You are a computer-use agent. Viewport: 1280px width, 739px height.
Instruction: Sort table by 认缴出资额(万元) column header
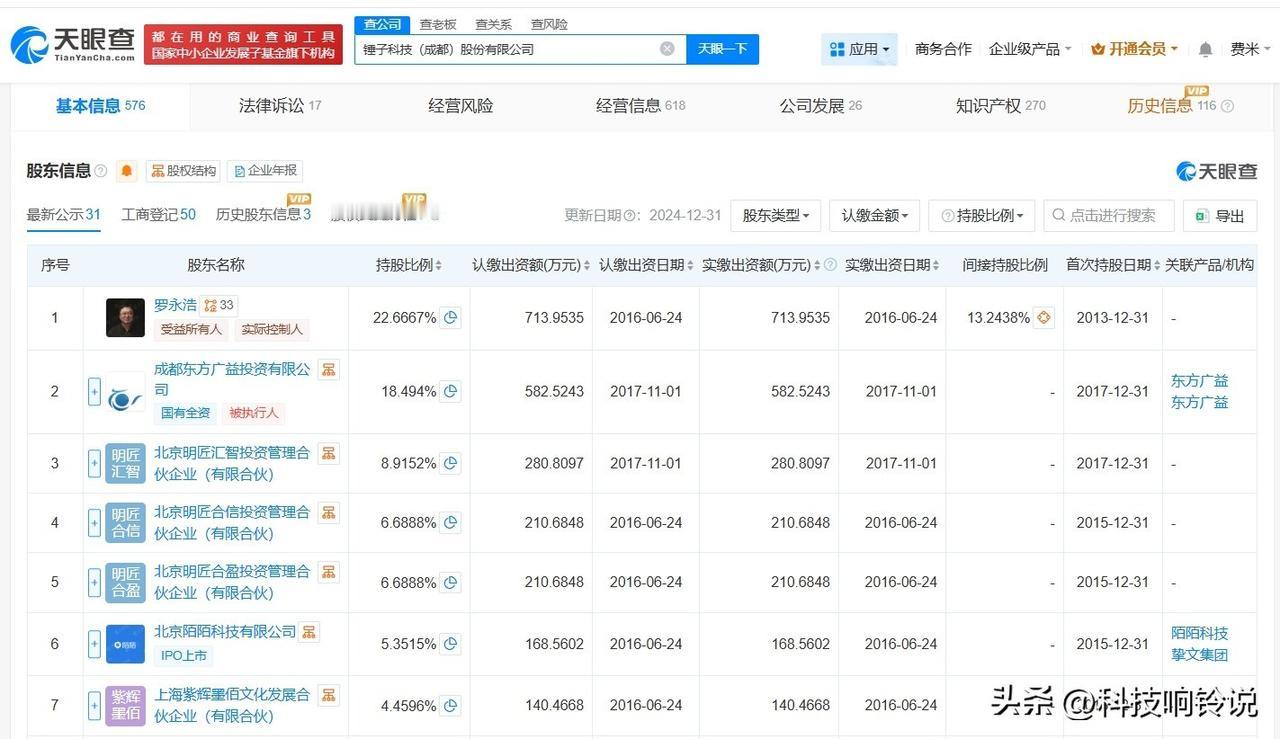(x=531, y=265)
